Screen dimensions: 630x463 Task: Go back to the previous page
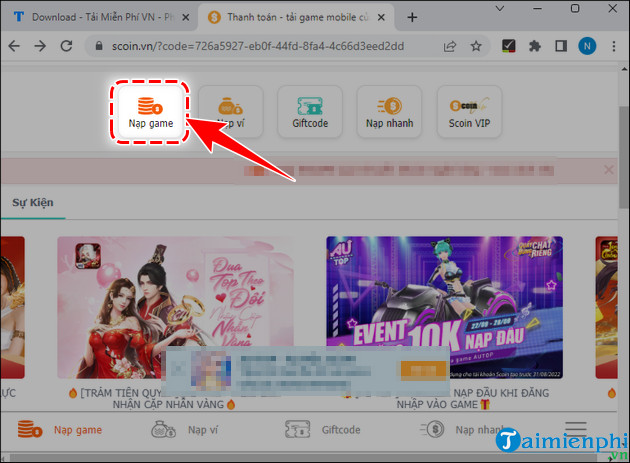coord(14,46)
